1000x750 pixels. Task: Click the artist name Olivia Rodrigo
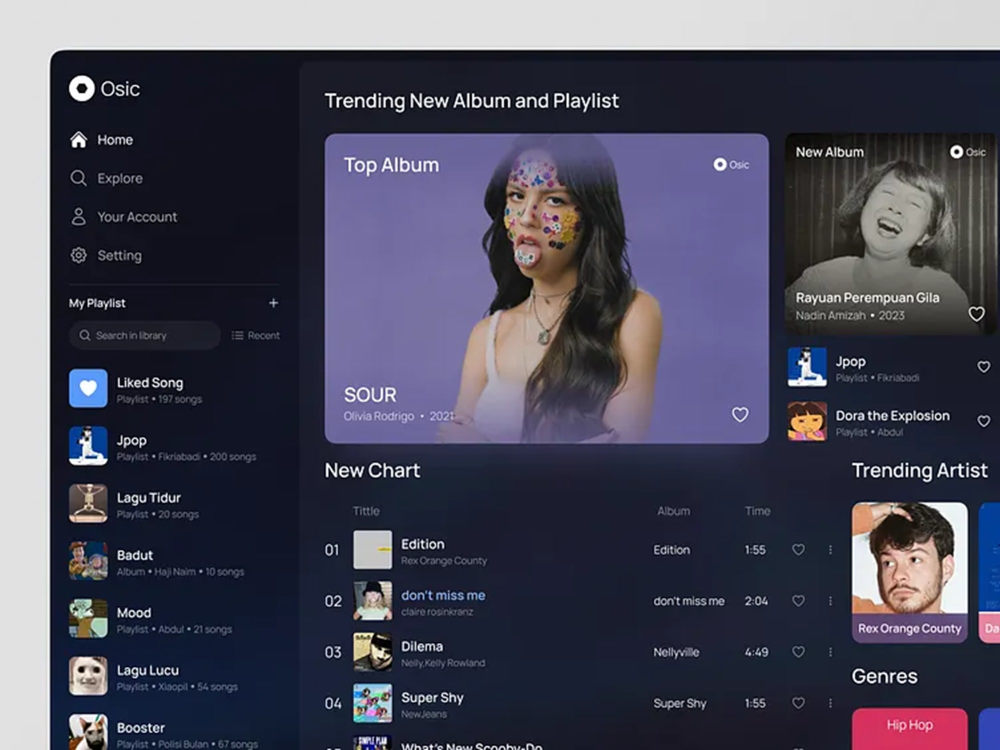tap(379, 416)
